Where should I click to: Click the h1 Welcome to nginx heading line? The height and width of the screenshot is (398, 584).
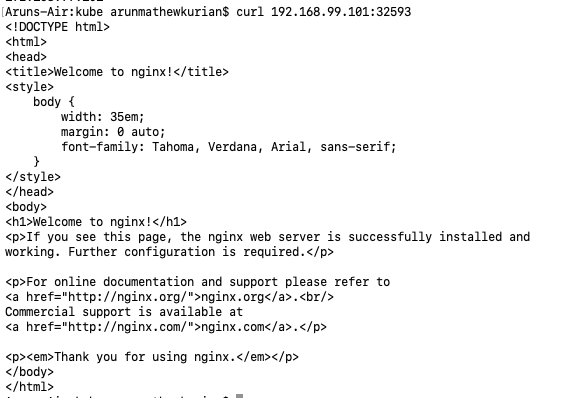[96, 222]
